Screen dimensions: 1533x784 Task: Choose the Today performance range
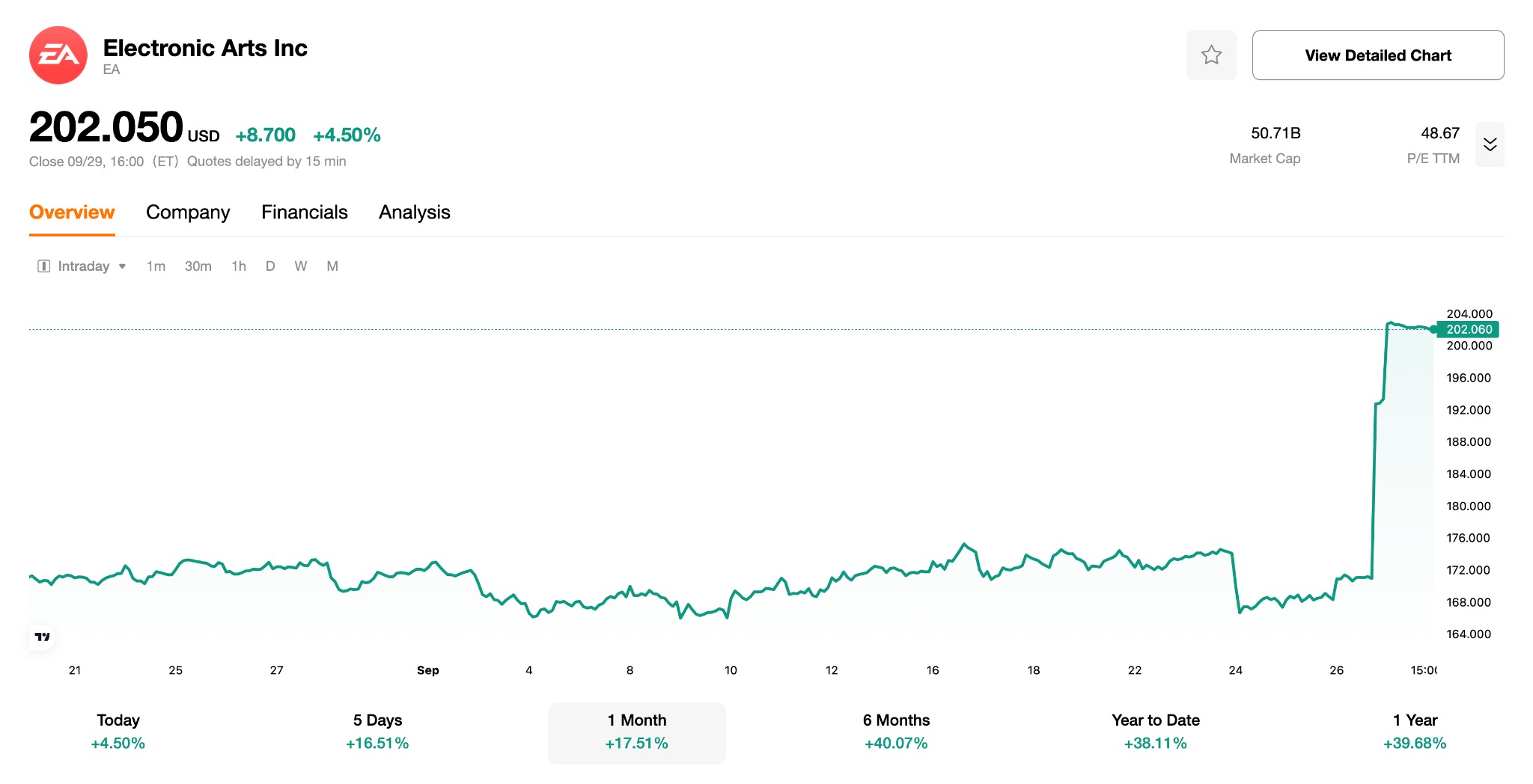coord(118,732)
